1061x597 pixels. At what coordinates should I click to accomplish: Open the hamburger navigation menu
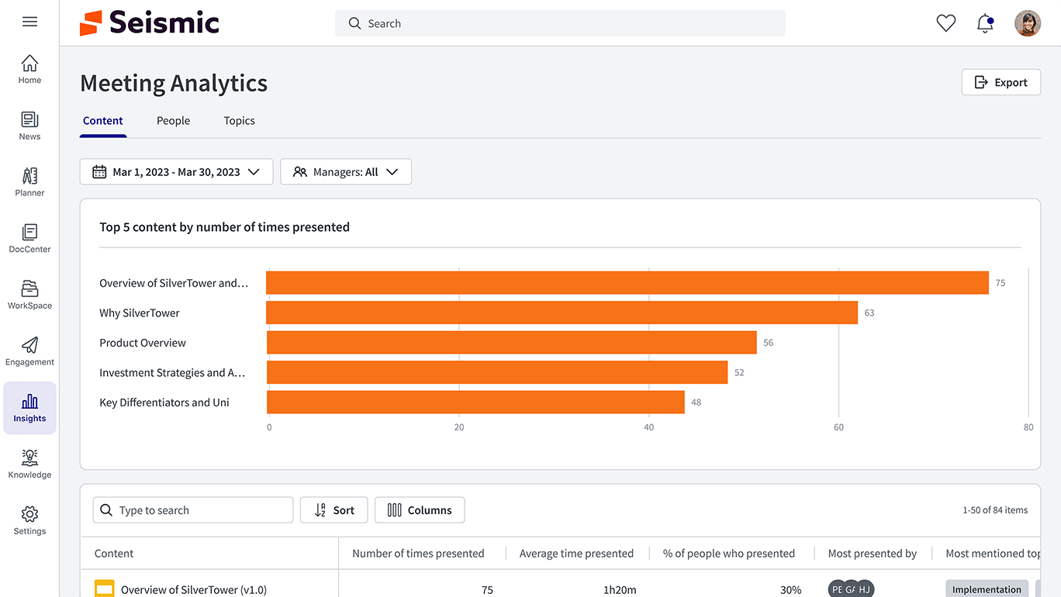pyautogui.click(x=30, y=22)
